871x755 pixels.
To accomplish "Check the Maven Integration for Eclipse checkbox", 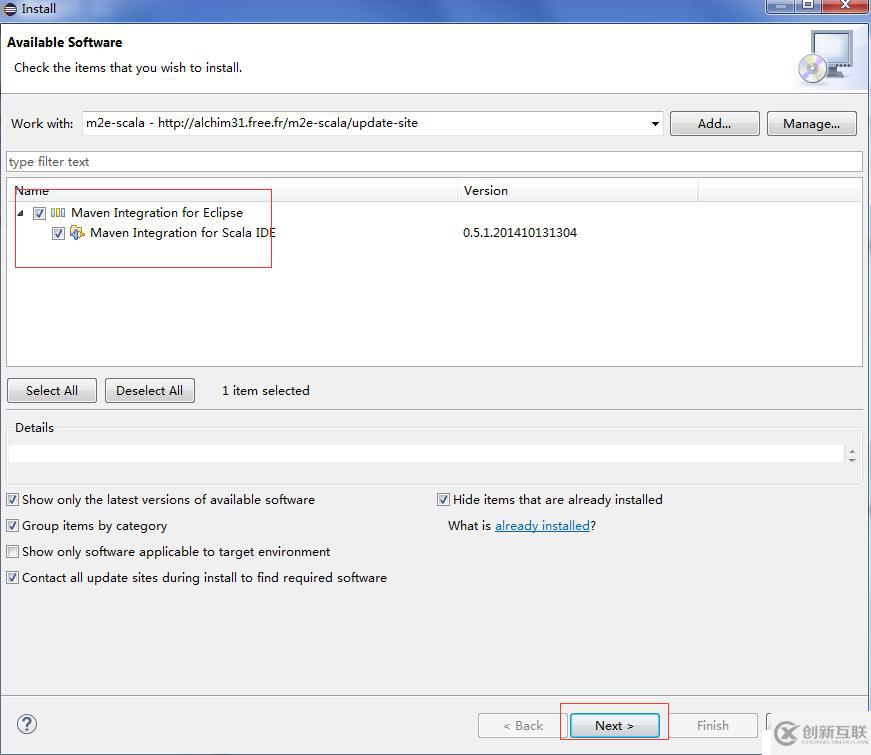I will coord(39,213).
